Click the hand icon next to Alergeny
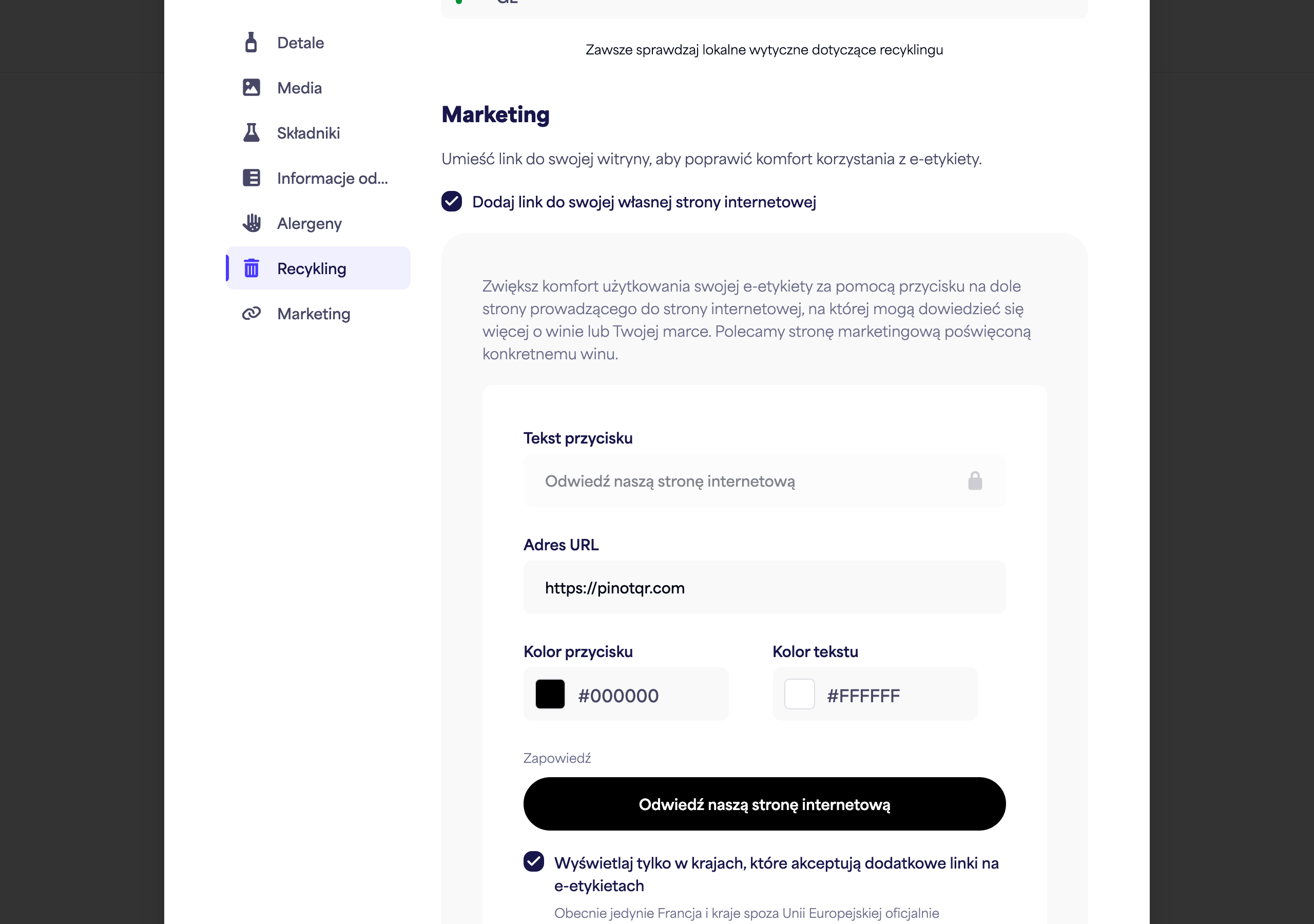1314x924 pixels. tap(251, 223)
